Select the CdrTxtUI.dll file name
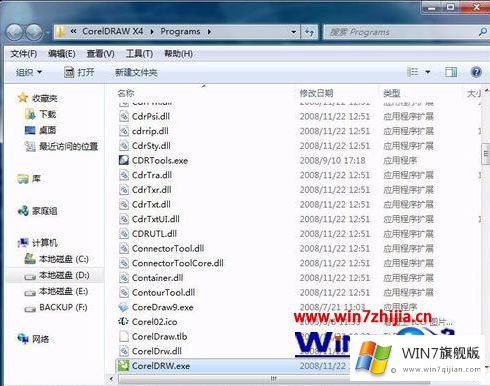This screenshot has width=490, height=386. coord(156,219)
